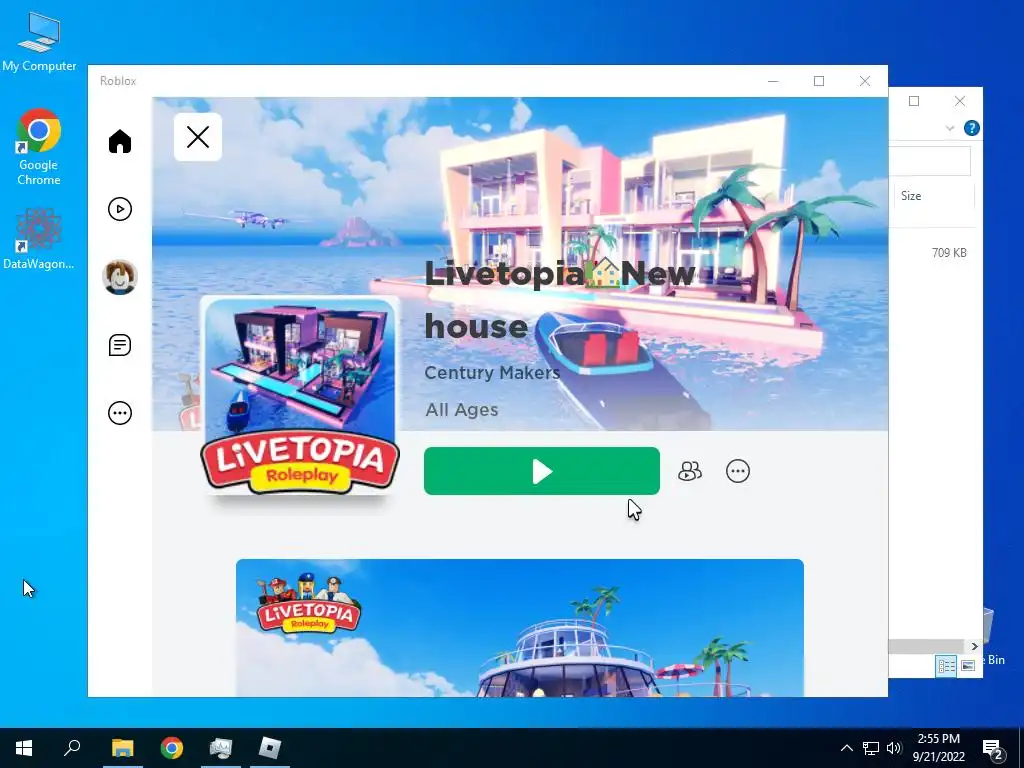This screenshot has width=1024, height=768.
Task: Click the Livetopia New house title
Action: coord(560,299)
